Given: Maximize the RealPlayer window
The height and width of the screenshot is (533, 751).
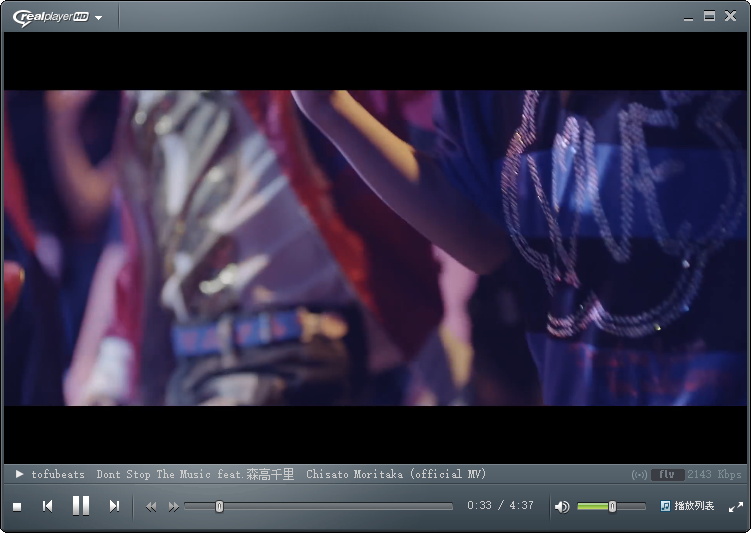Looking at the screenshot, I should [709, 16].
